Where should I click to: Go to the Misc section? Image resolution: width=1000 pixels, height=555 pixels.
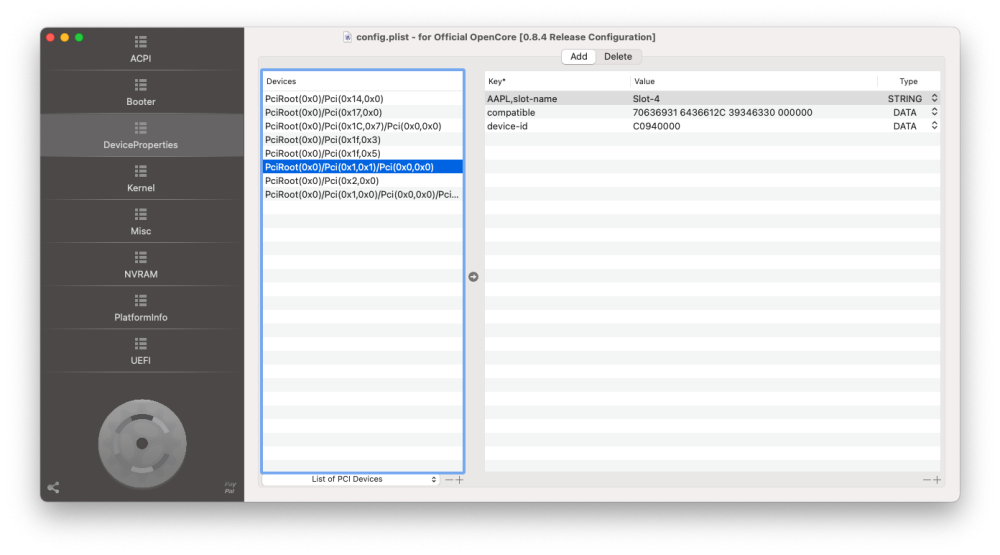click(x=141, y=221)
